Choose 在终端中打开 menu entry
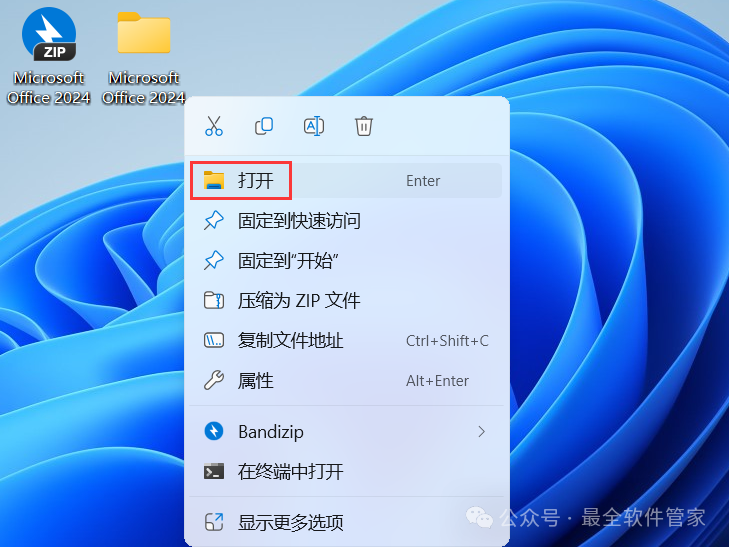The height and width of the screenshot is (547, 729). 346,472
